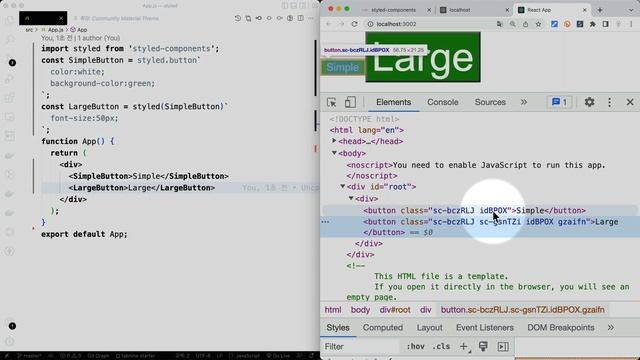
Task: Close the DevTools panel with the X
Action: [x=630, y=102]
